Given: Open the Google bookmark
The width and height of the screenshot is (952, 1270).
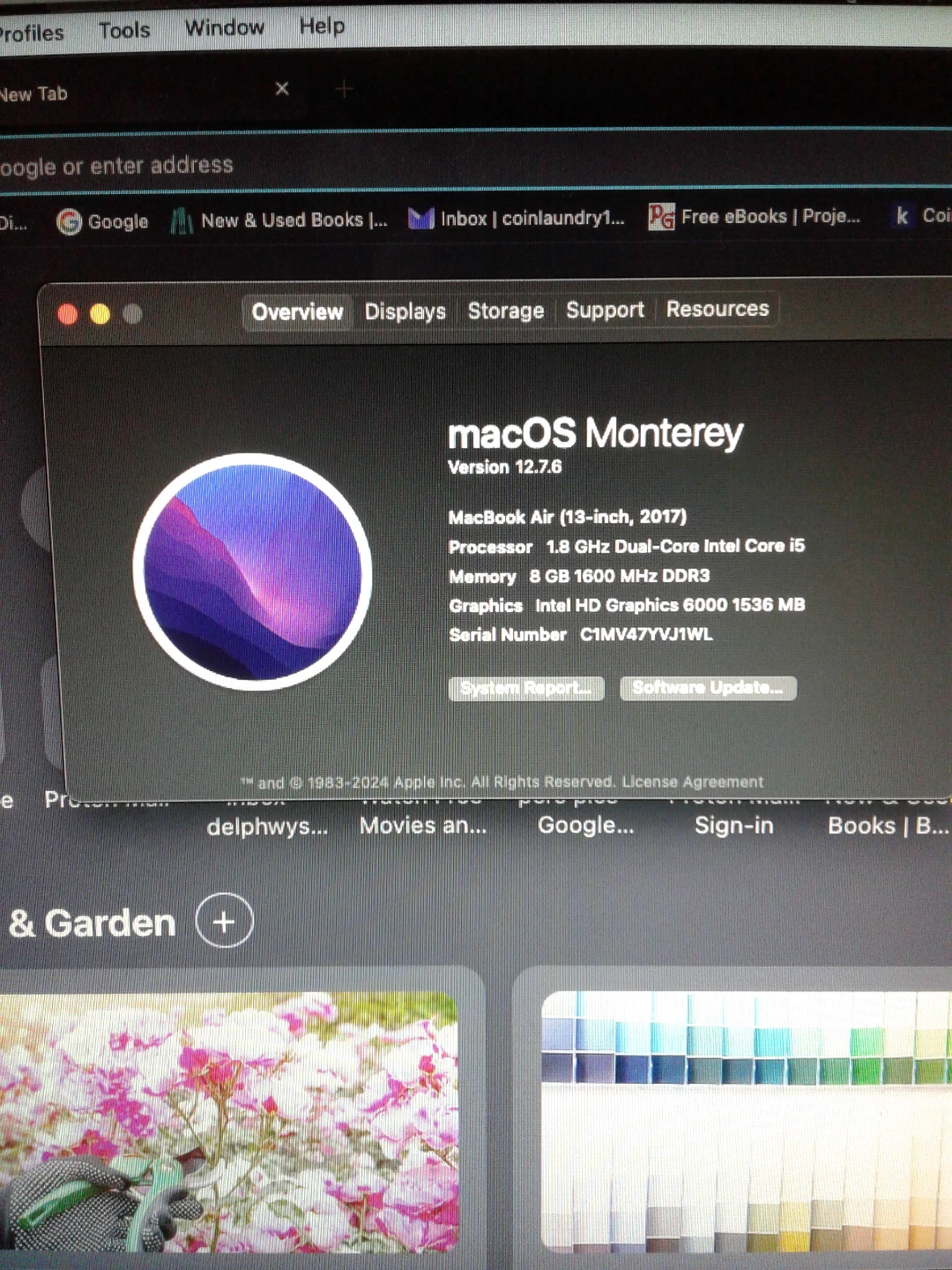Looking at the screenshot, I should pos(102,221).
